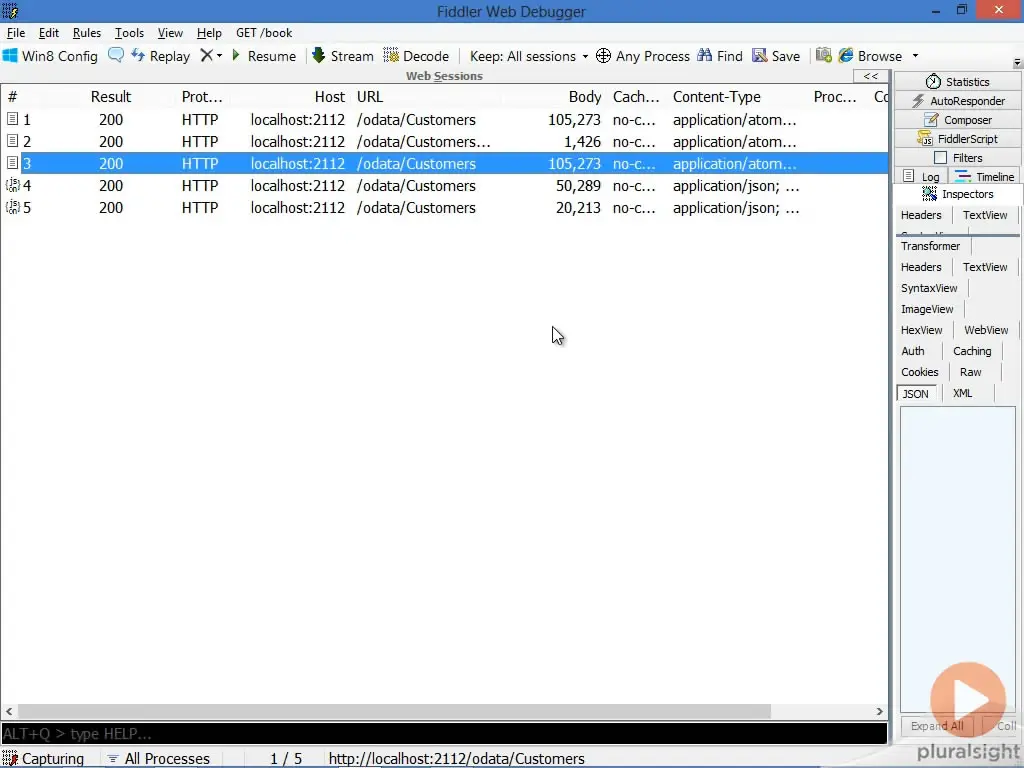Select the Inspectors tab
This screenshot has width=1024, height=768.
(x=957, y=194)
